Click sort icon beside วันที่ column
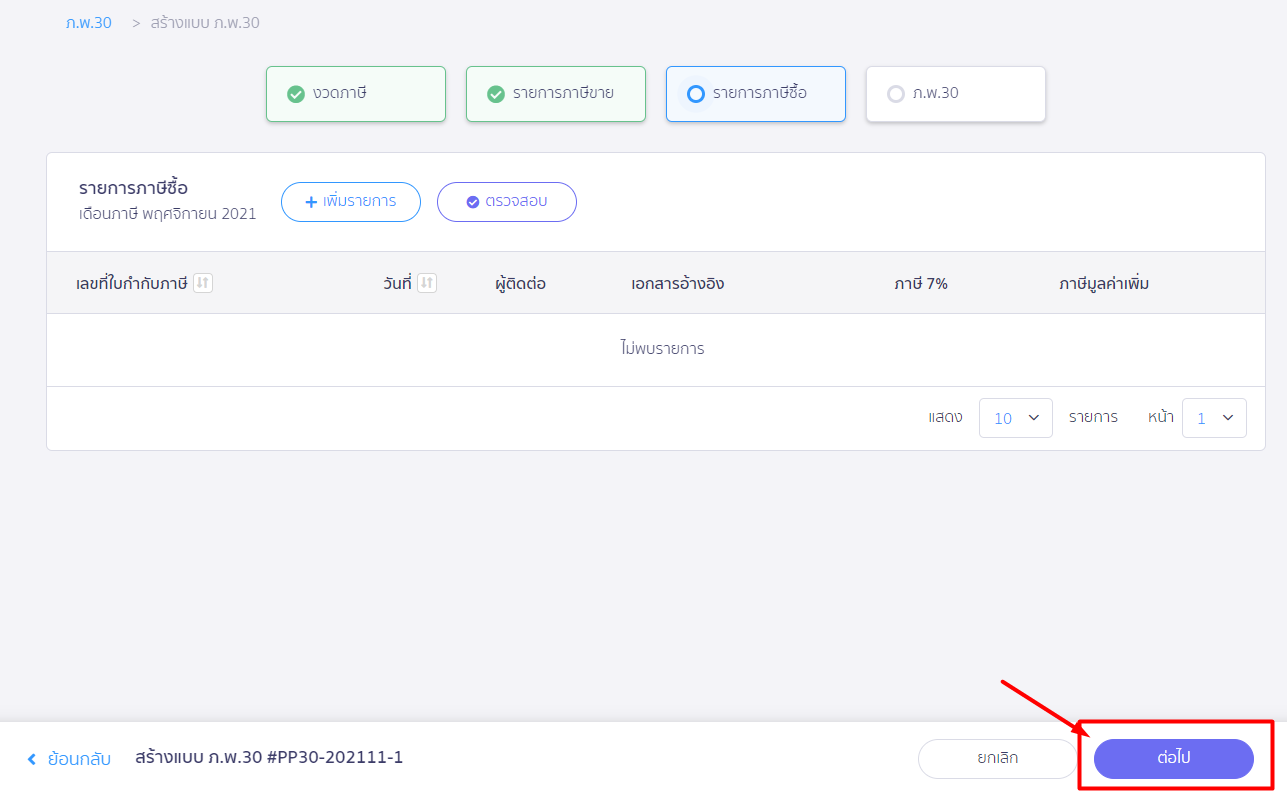The height and width of the screenshot is (796, 1287). 427,283
